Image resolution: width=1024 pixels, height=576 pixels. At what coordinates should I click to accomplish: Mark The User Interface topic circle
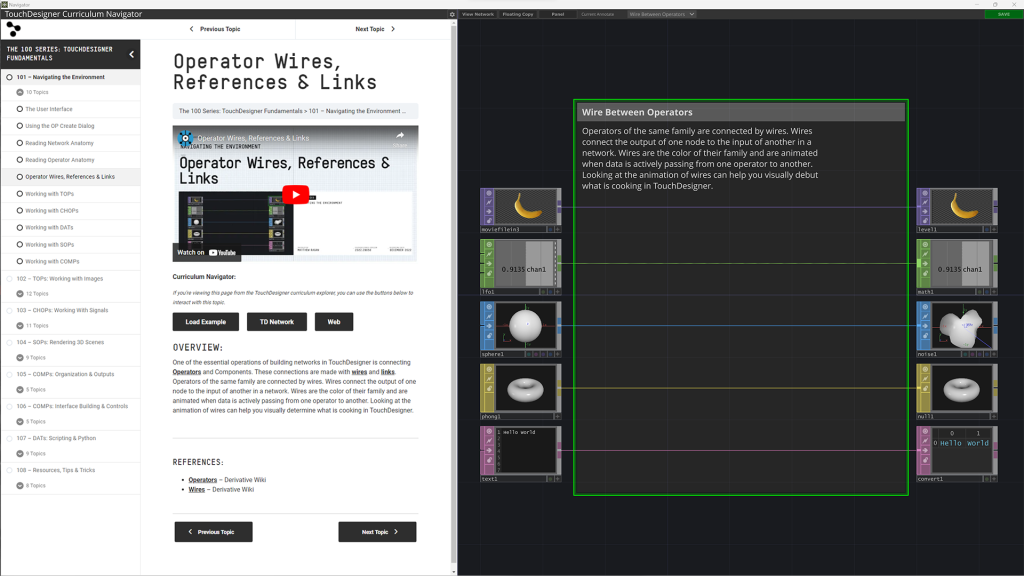(19, 109)
